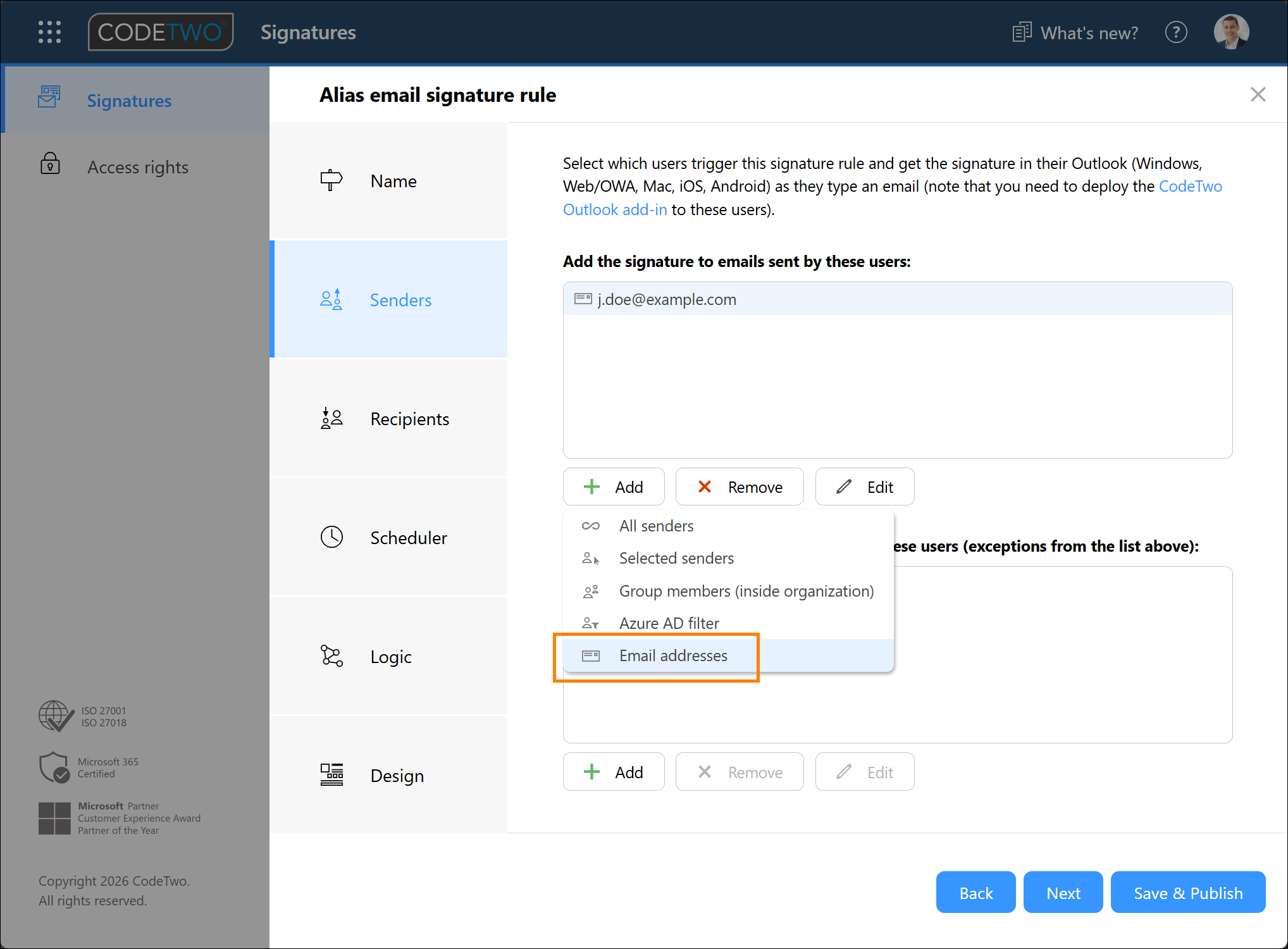This screenshot has height=949, width=1288.
Task: Click the Access rights padlock icon
Action: coord(50,163)
